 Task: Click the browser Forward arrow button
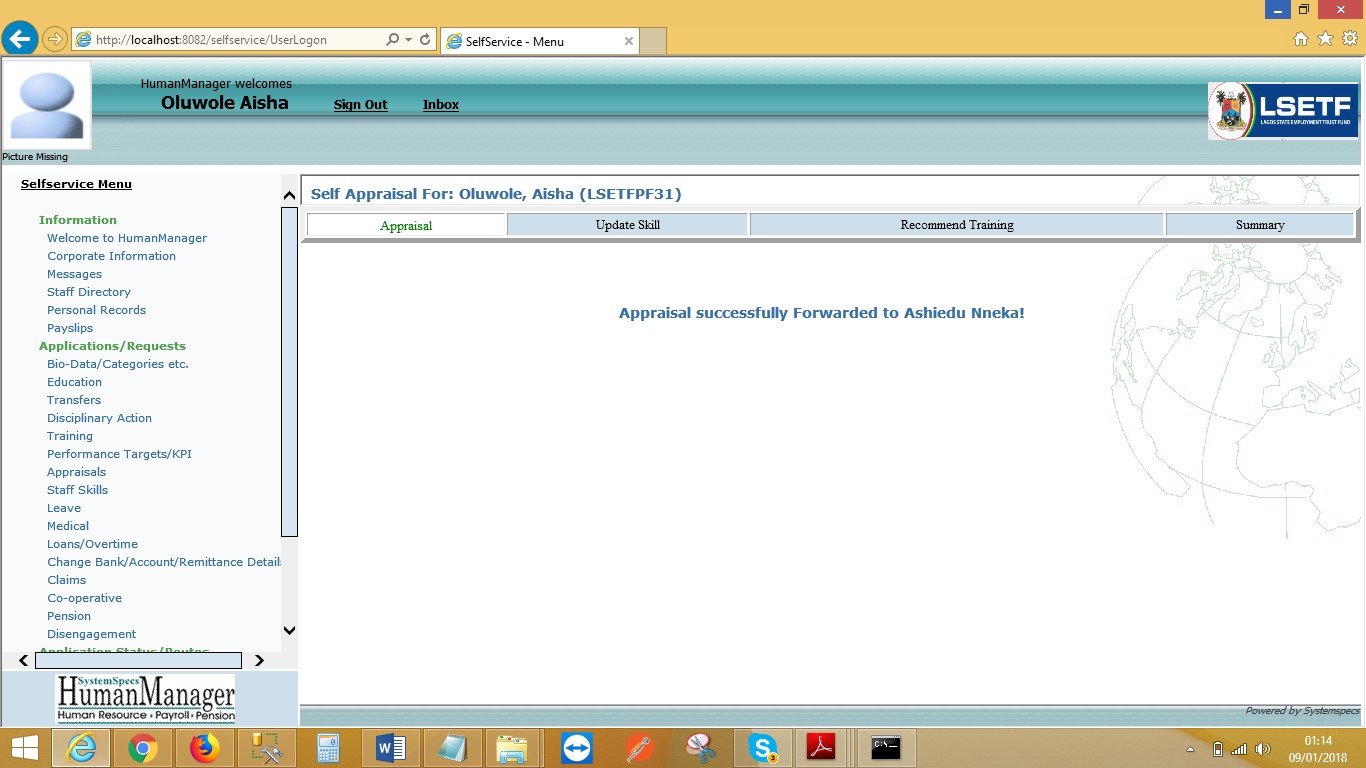coord(54,40)
